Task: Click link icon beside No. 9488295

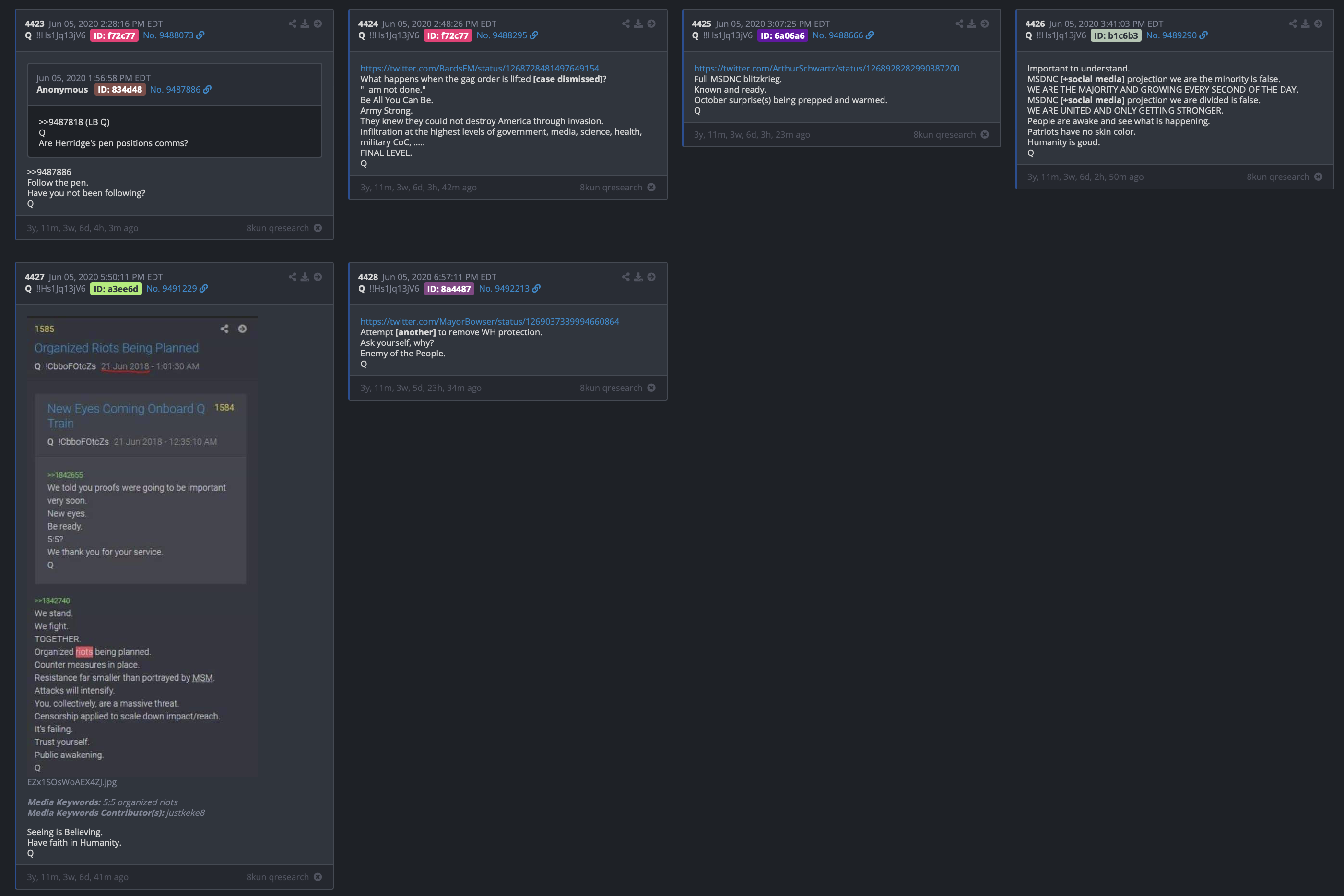Action: click(x=534, y=35)
